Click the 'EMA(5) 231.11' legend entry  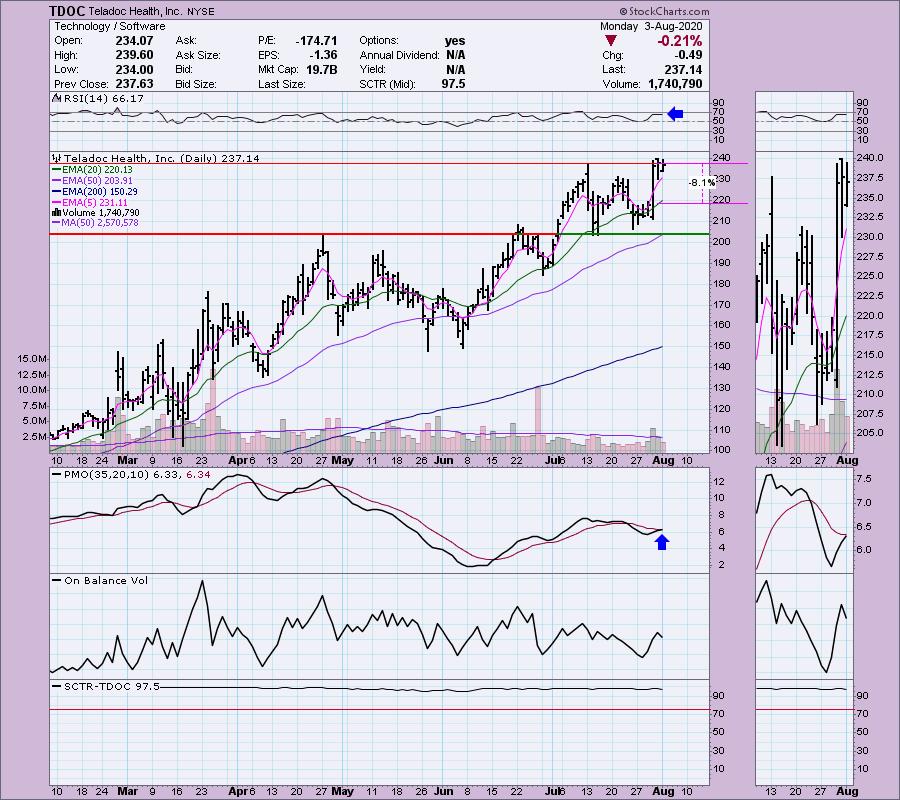coord(95,203)
